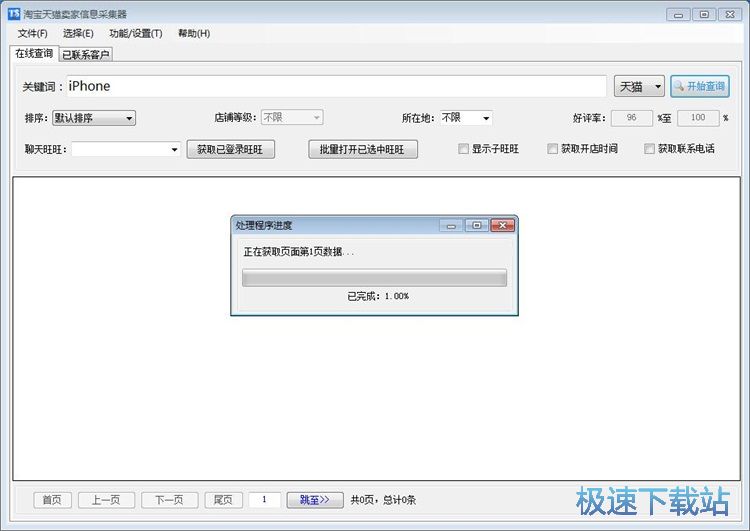Click the 首页 first page button

[53, 500]
